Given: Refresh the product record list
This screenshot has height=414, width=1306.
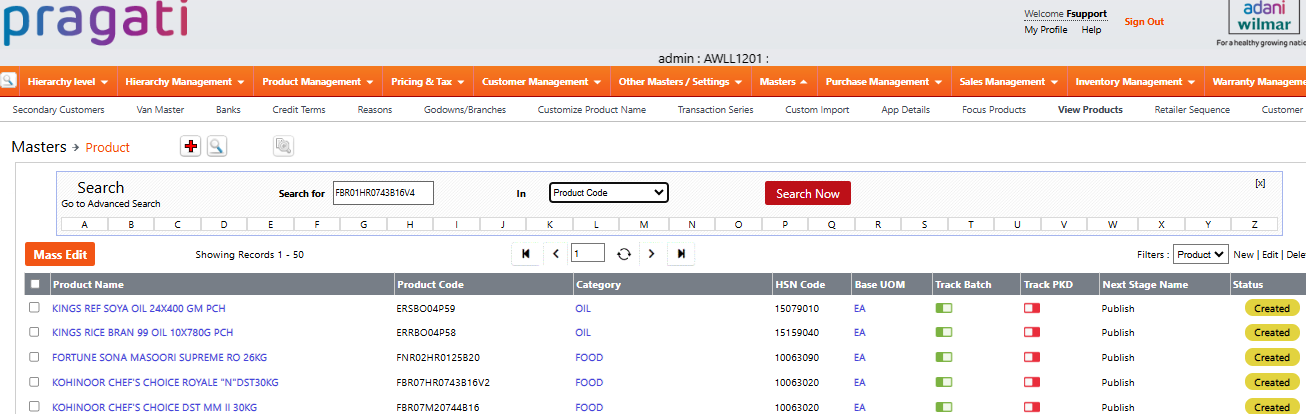Looking at the screenshot, I should (623, 254).
